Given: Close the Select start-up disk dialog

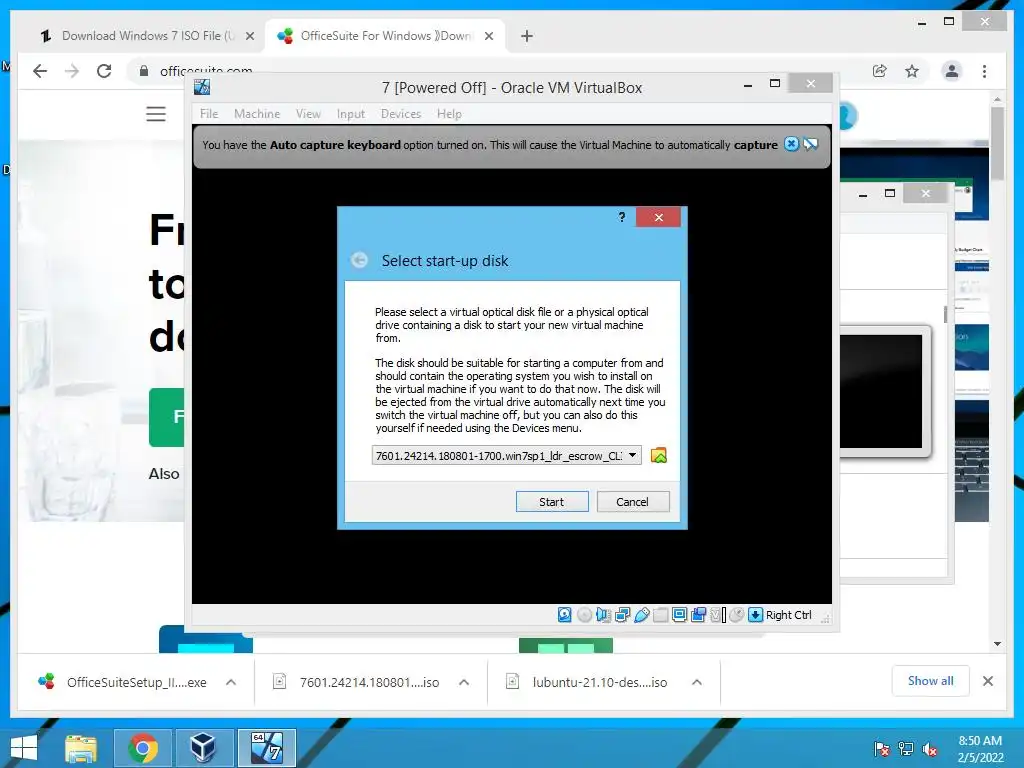Looking at the screenshot, I should [x=658, y=217].
